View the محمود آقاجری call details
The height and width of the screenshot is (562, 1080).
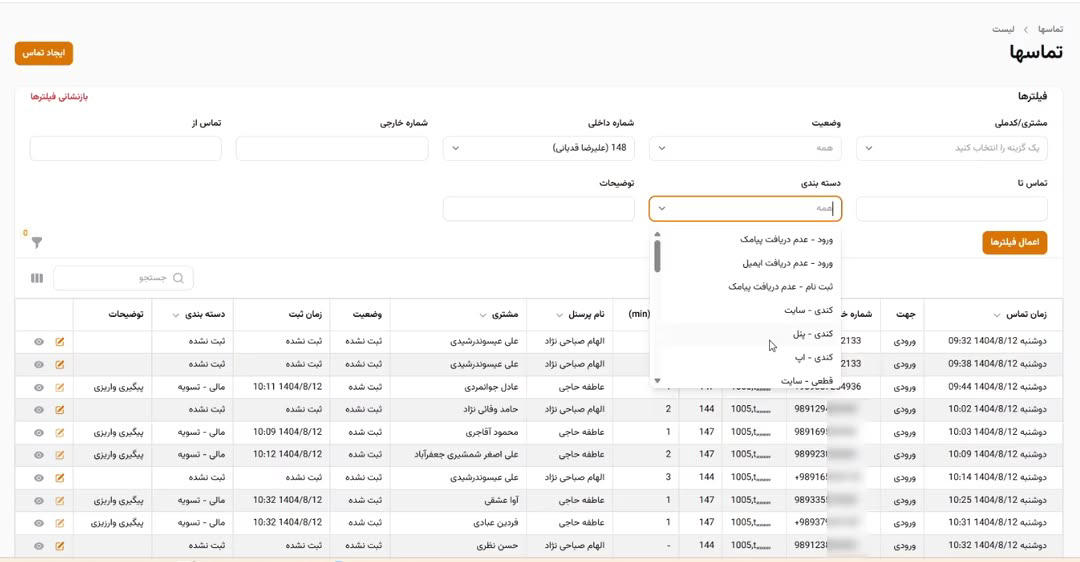coord(39,433)
